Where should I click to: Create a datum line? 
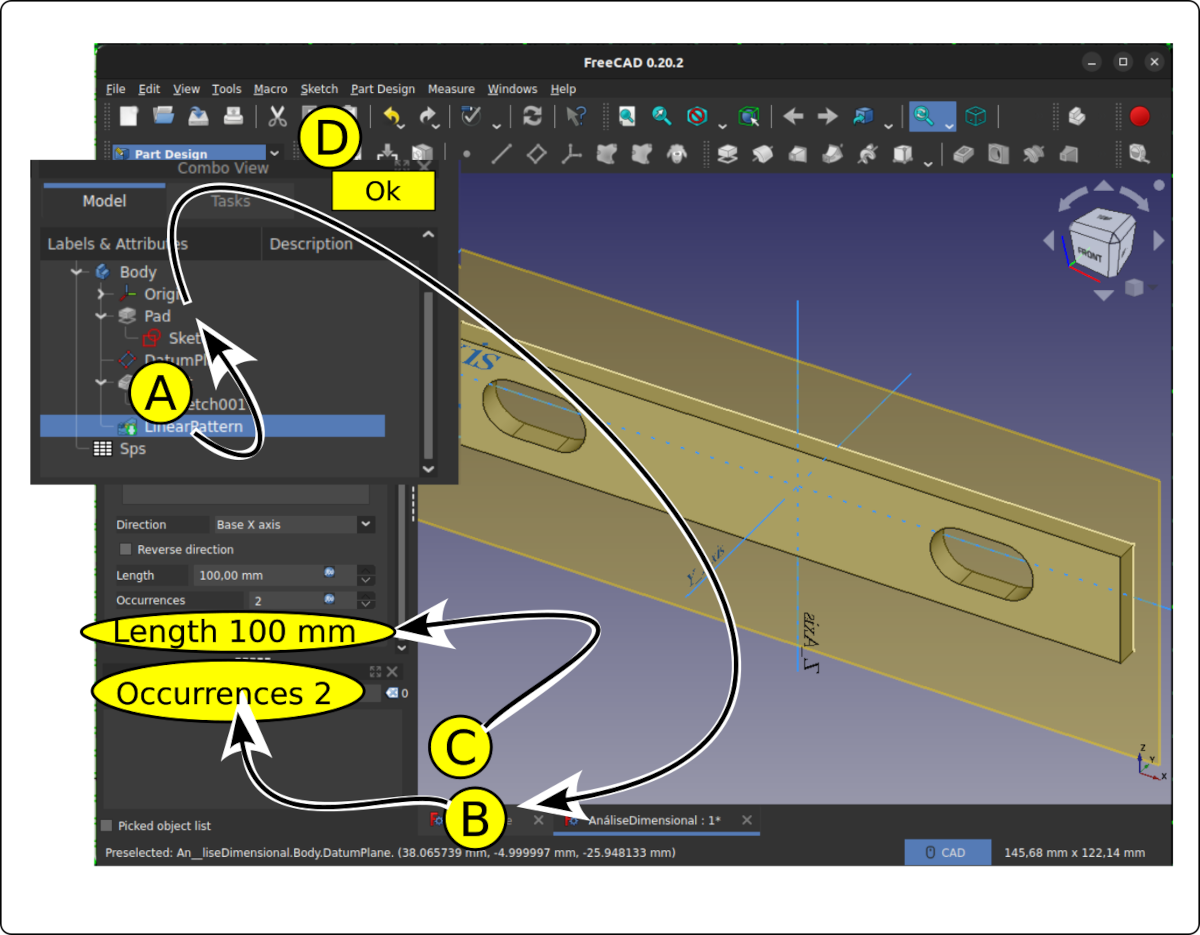click(502, 154)
